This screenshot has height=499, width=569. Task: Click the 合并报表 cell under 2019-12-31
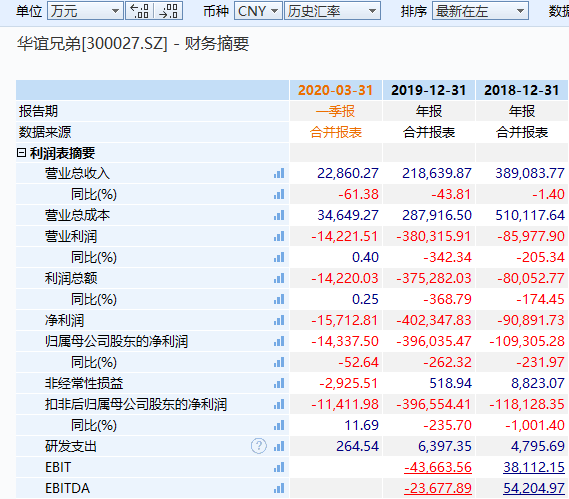pos(429,132)
